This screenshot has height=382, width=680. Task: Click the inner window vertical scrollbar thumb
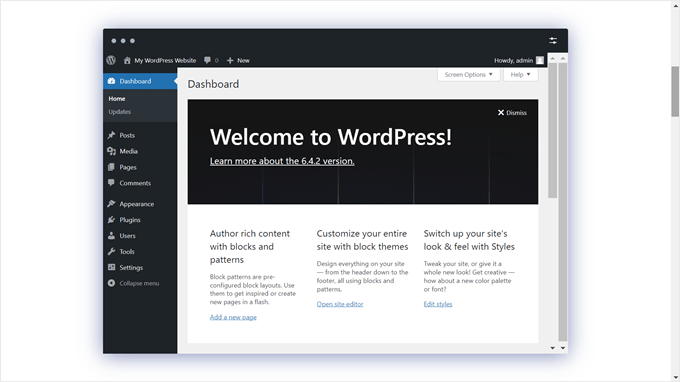(552, 130)
